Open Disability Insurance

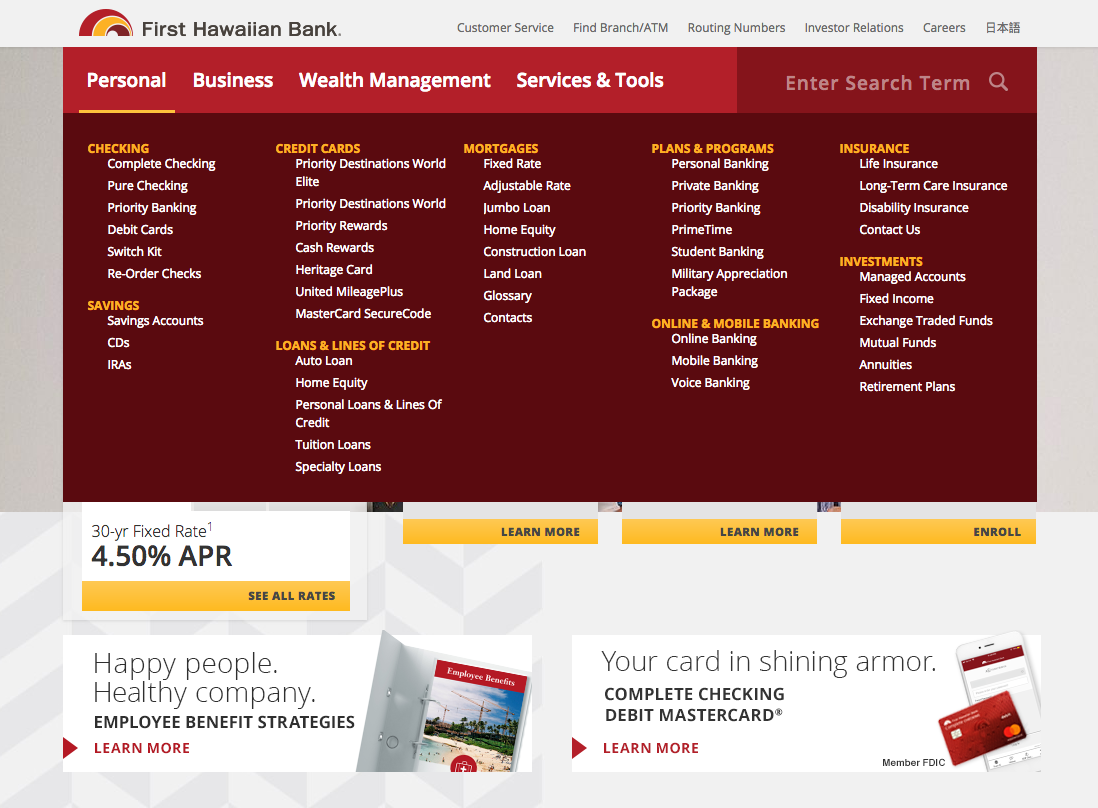914,208
